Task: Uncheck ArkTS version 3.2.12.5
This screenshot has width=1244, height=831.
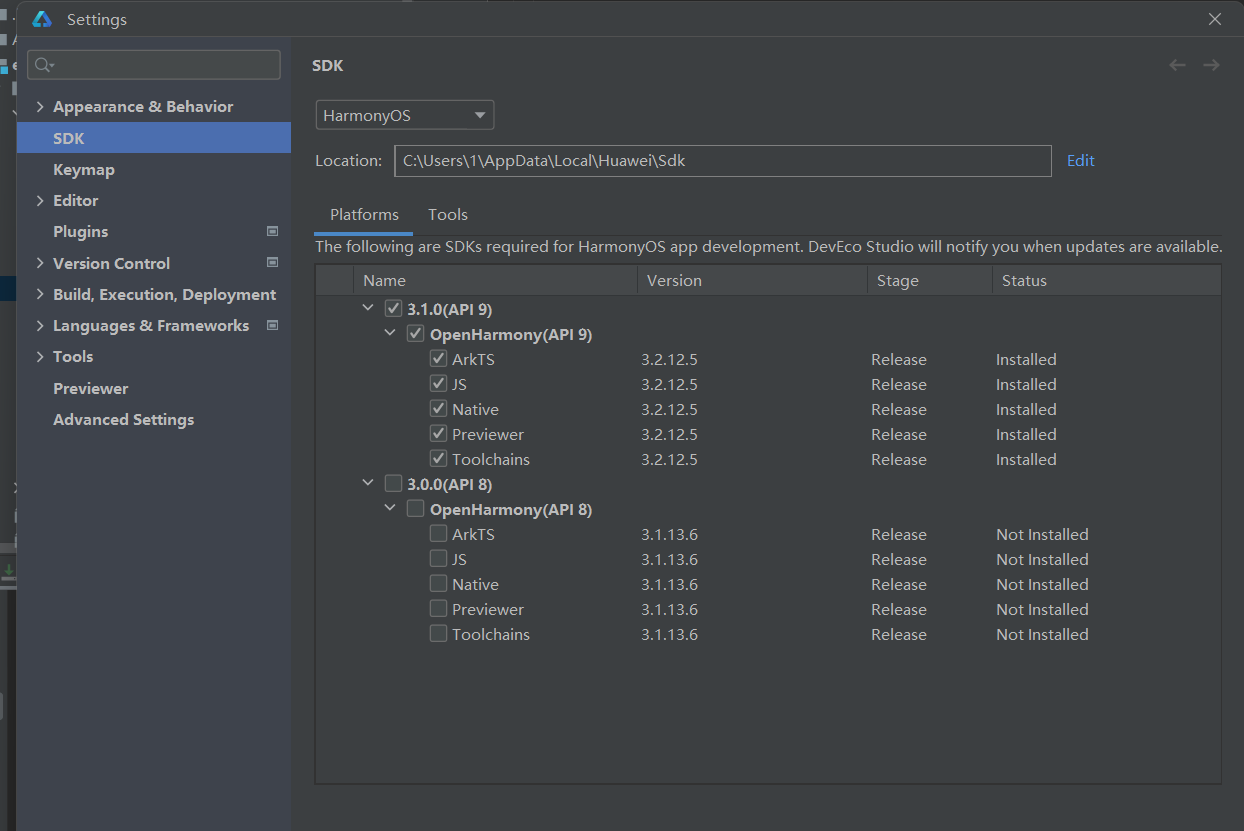Action: click(438, 359)
